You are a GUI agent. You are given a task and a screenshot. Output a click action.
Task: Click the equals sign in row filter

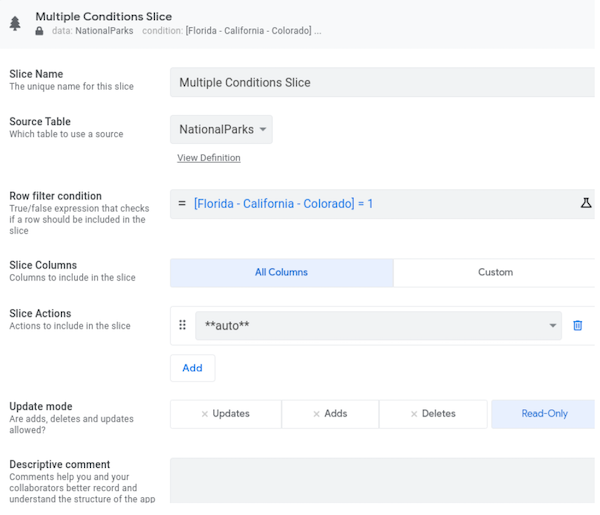point(182,204)
